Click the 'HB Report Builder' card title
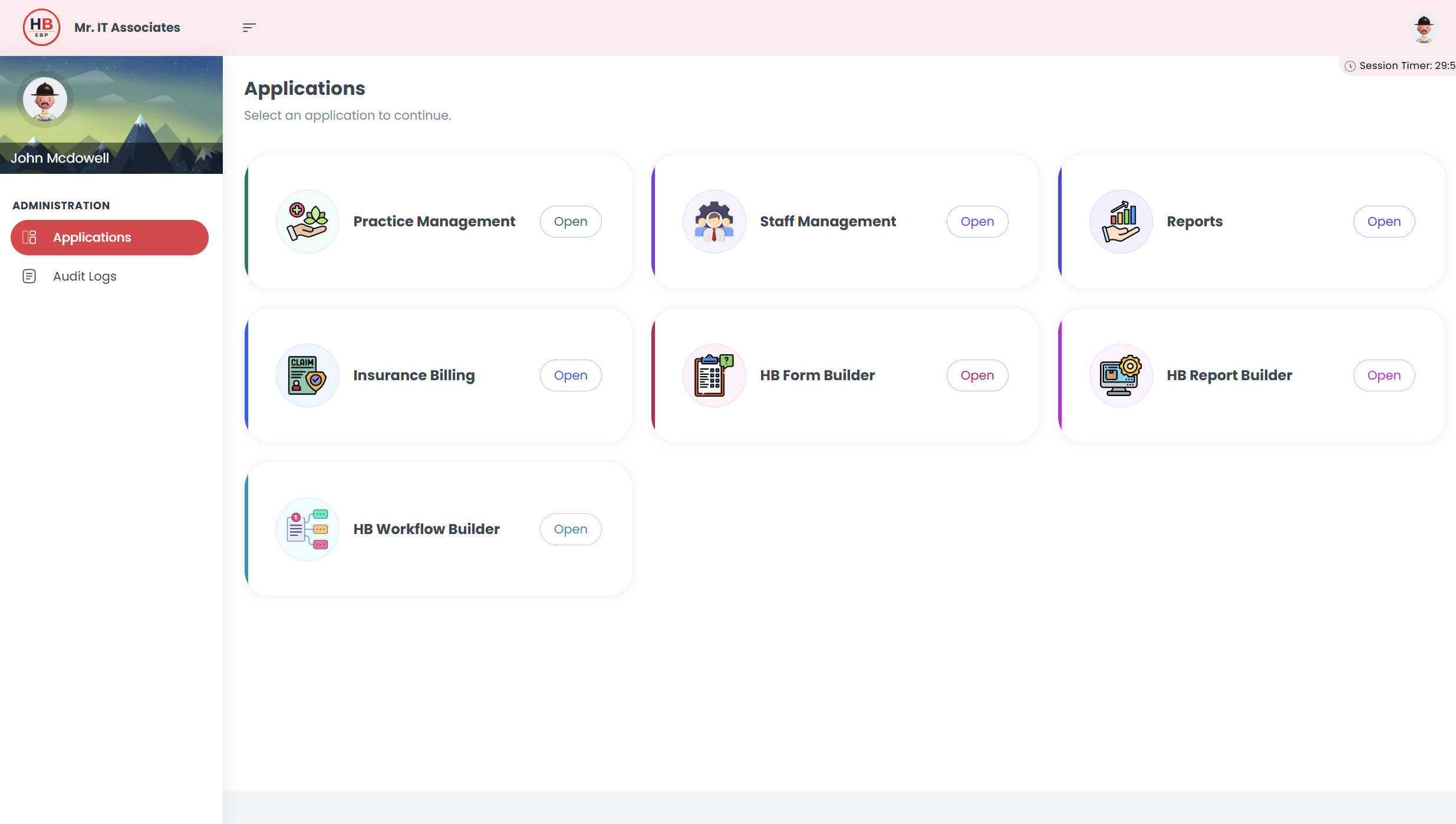This screenshot has width=1456, height=824. tap(1230, 375)
